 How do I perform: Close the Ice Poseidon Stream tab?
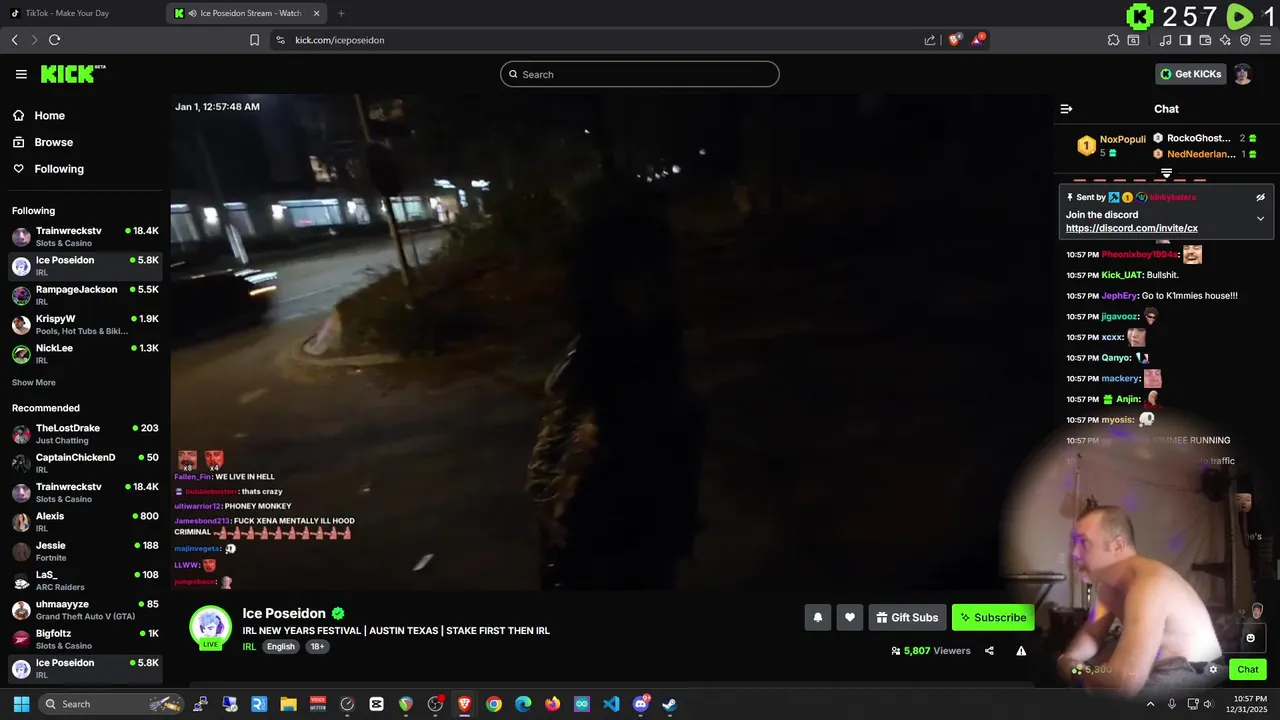317,13
